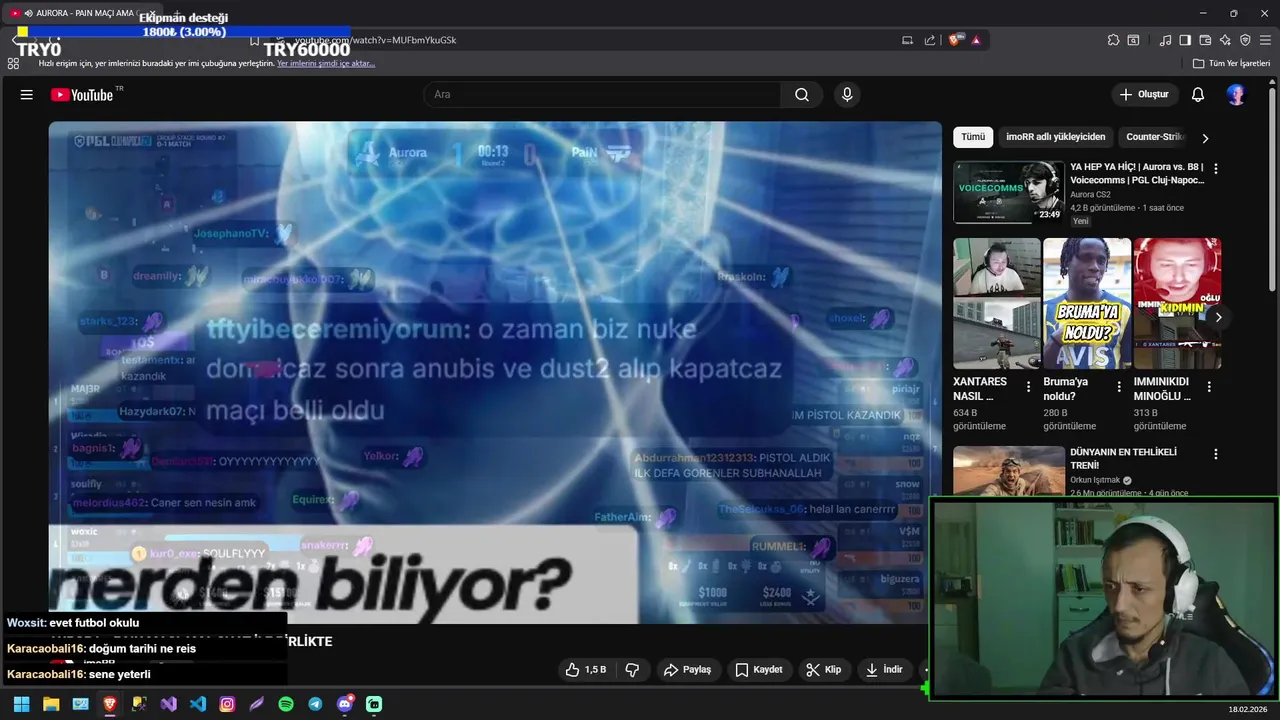This screenshot has width=1280, height=720.
Task: Click the Paylaş share button
Action: pos(688,670)
